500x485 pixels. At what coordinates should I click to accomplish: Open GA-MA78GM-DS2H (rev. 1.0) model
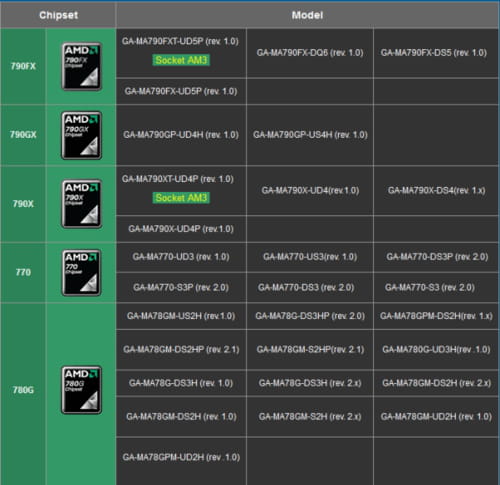tap(181, 417)
